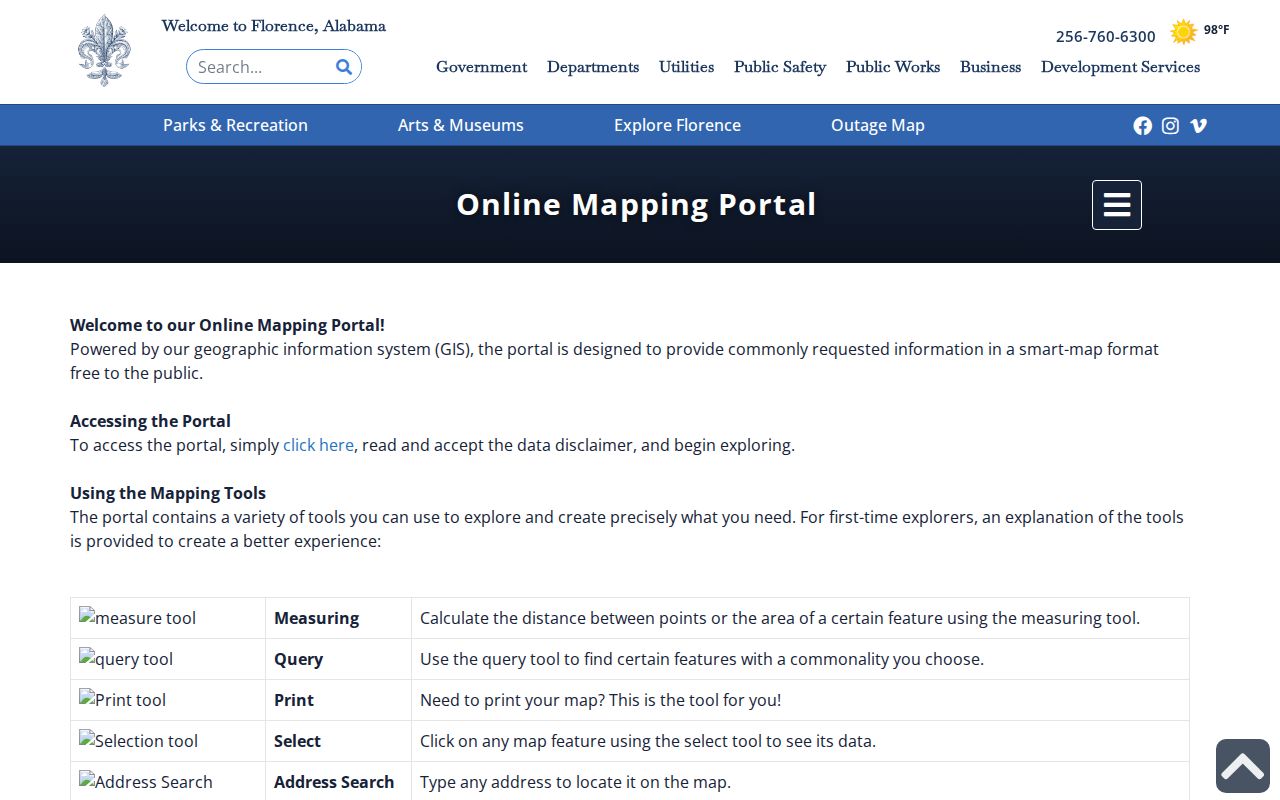Click the search magnifier icon
Image resolution: width=1280 pixels, height=800 pixels.
[x=344, y=67]
